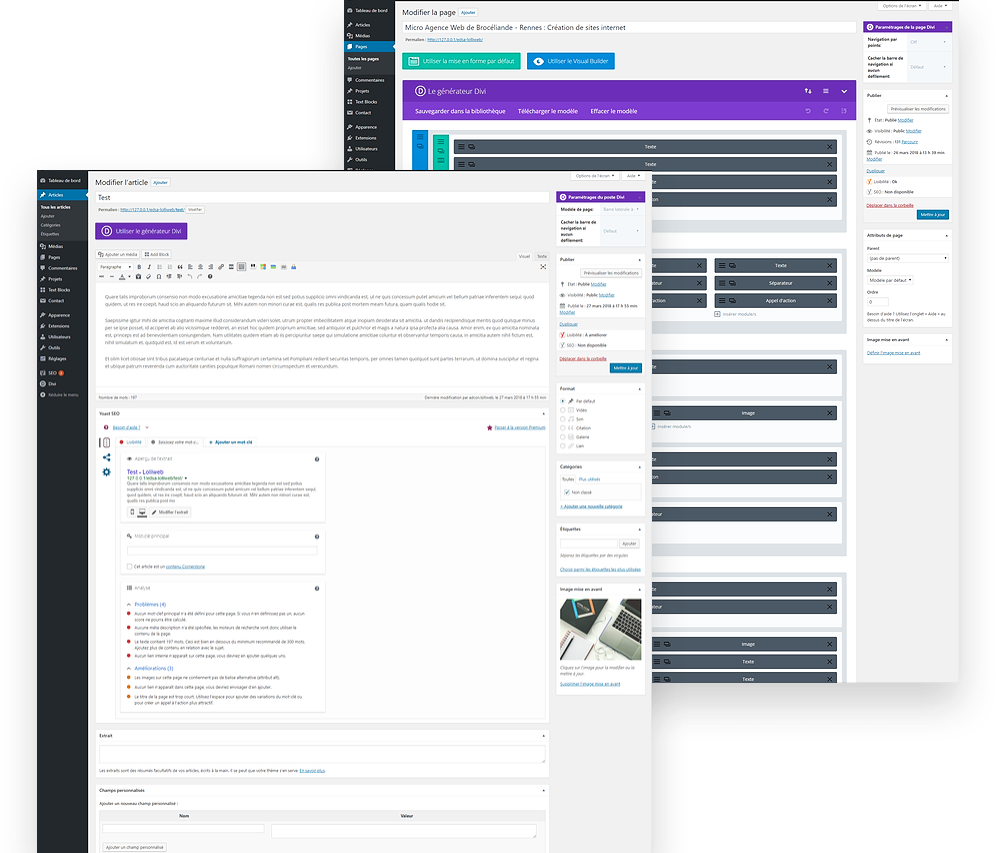Click the insert link icon in editor toolbar
996x853 pixels.
[220, 267]
